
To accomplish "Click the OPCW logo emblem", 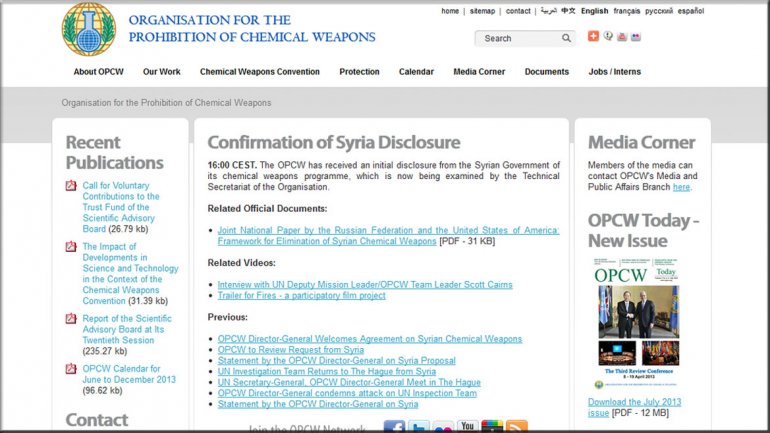I will coord(89,29).
